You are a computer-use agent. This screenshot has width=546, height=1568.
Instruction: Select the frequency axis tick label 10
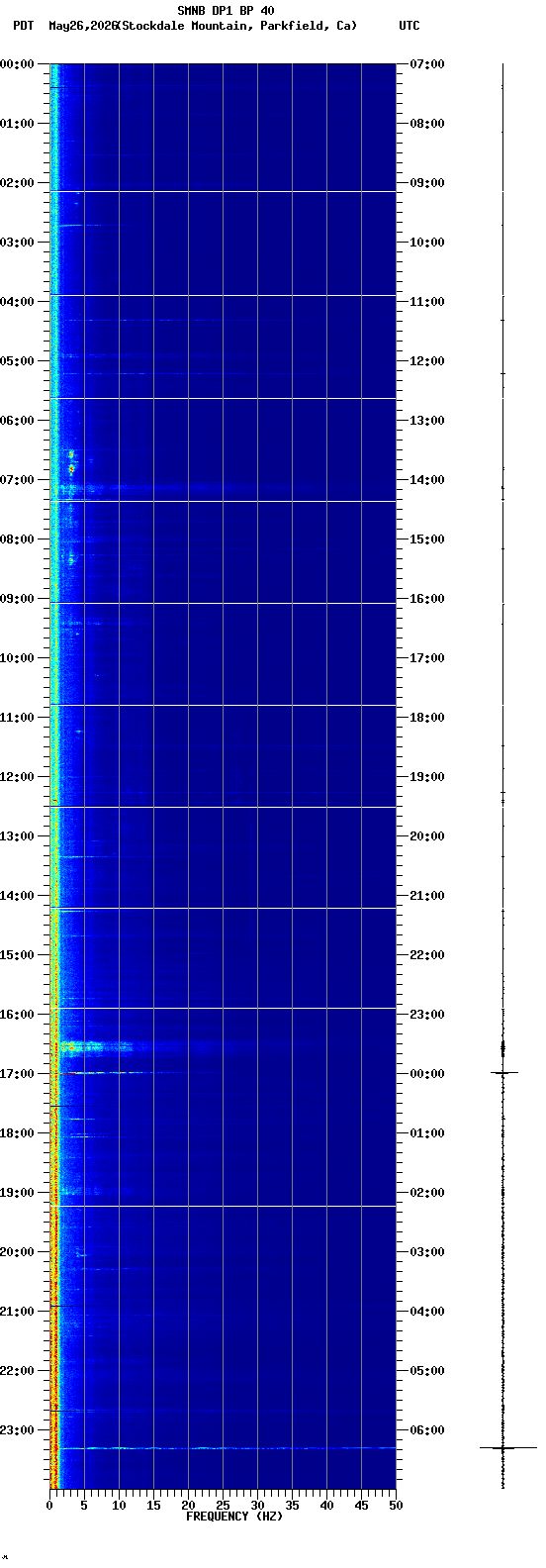click(x=119, y=1506)
